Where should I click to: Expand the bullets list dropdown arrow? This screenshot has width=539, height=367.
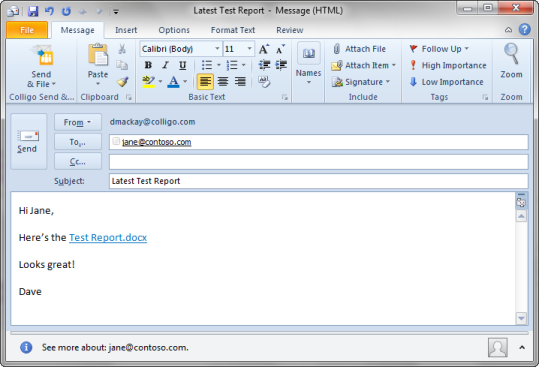pyautogui.click(x=219, y=65)
